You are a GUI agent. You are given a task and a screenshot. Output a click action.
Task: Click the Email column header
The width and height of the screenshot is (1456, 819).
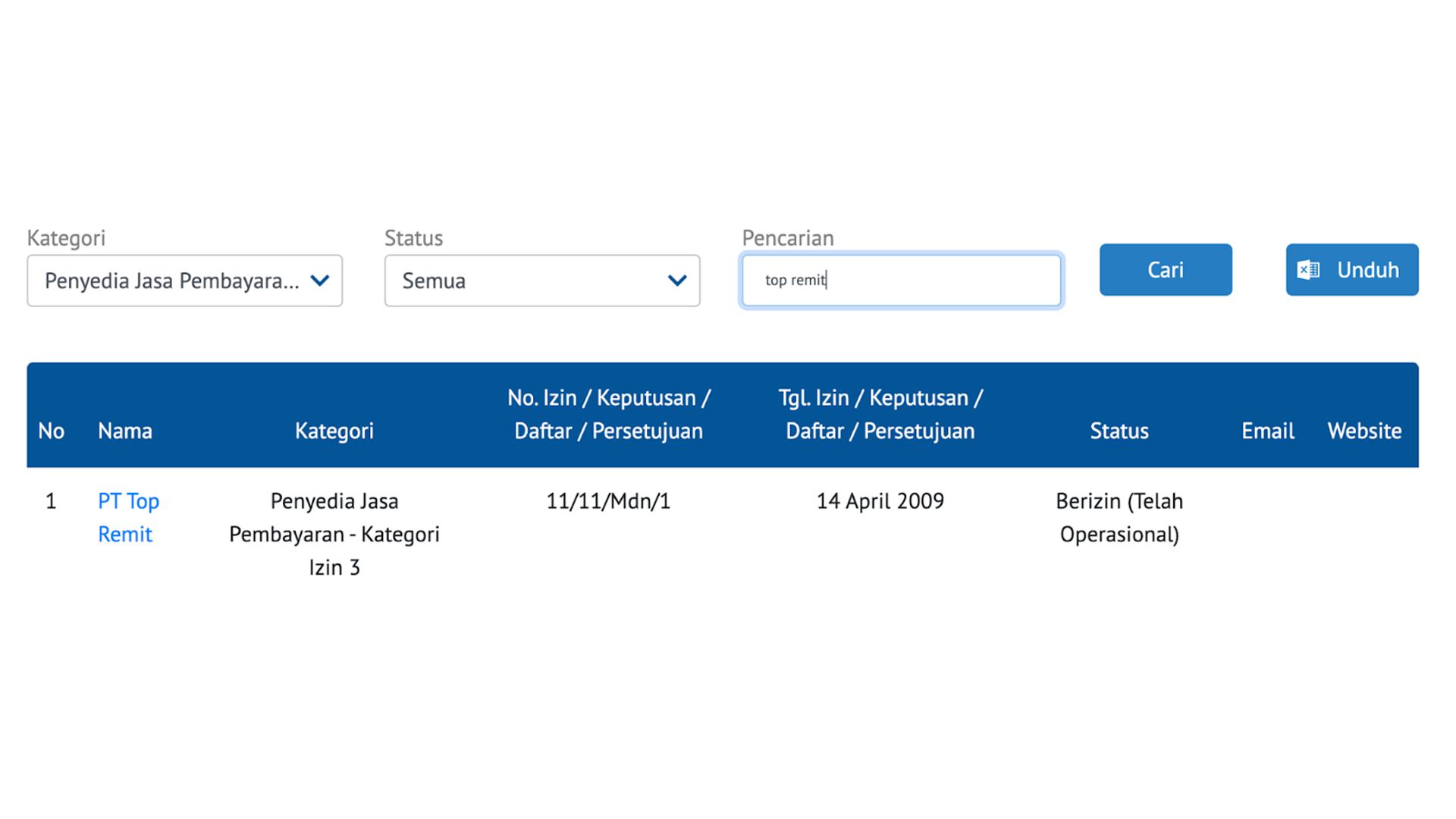[x=1268, y=431]
